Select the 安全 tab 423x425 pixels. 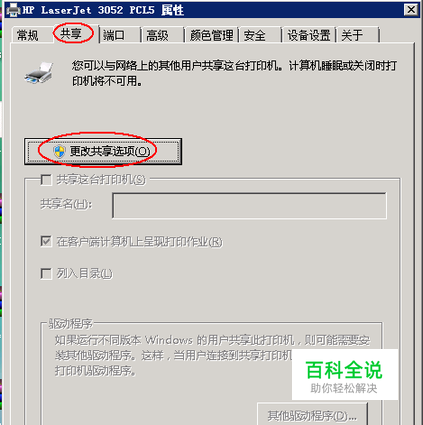click(260, 35)
